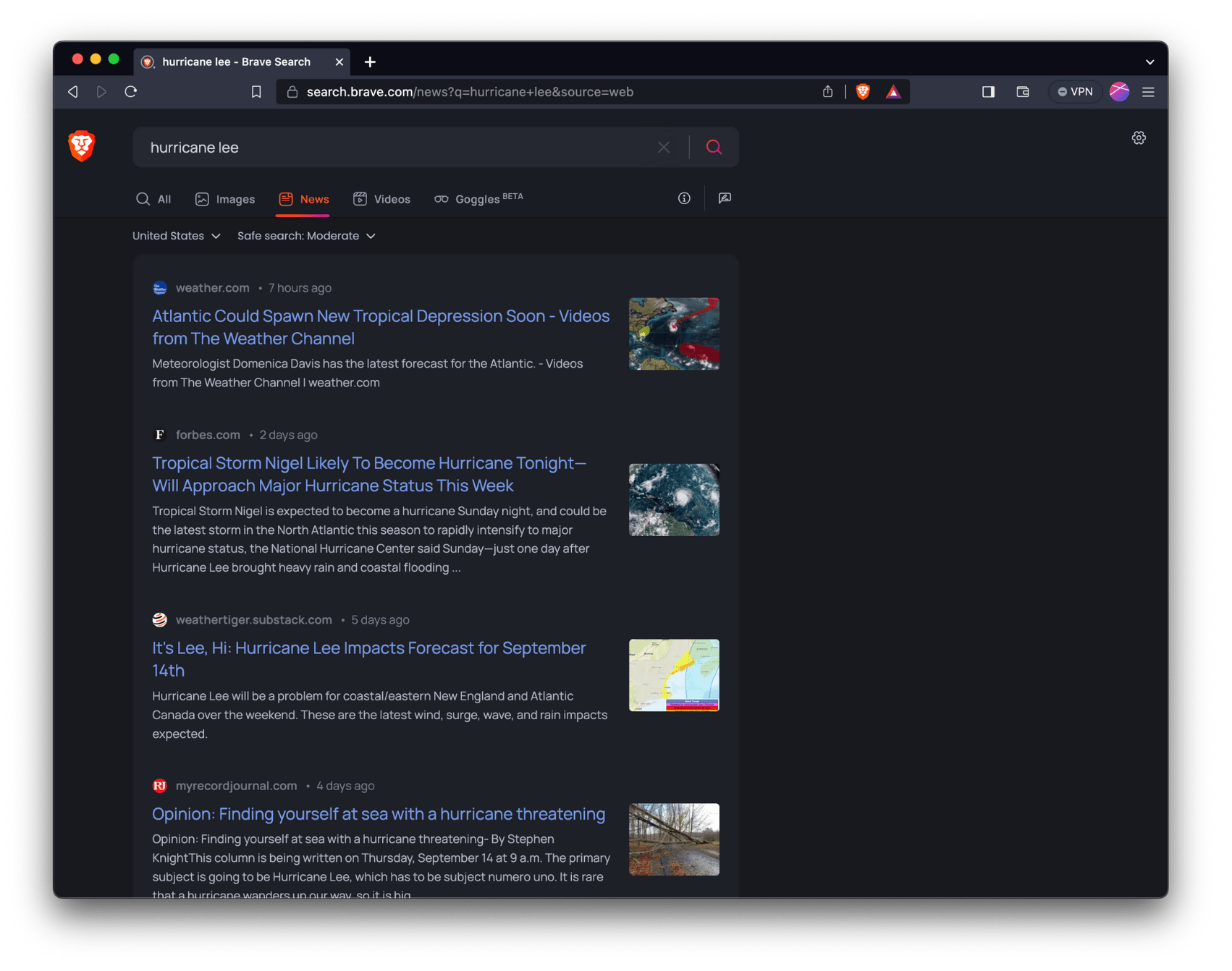Click the Meteorologist Domenica Davis snippet text
This screenshot has width=1232, height=971.
click(368, 373)
